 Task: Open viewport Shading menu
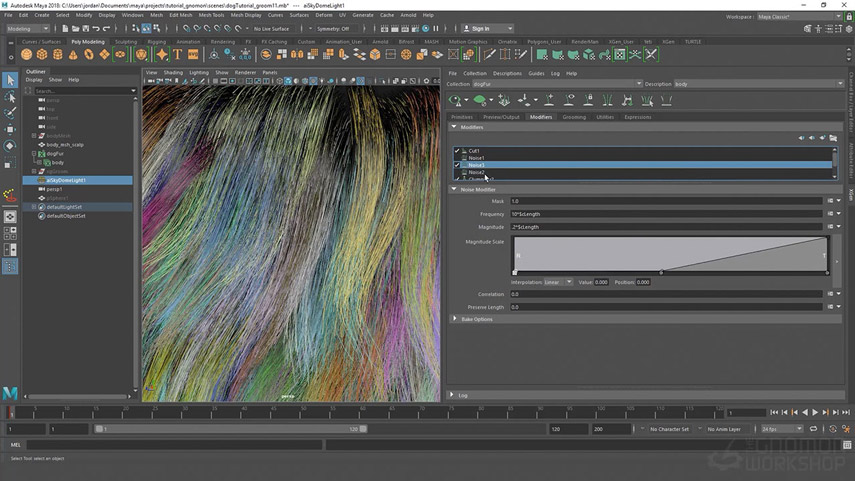tap(173, 73)
